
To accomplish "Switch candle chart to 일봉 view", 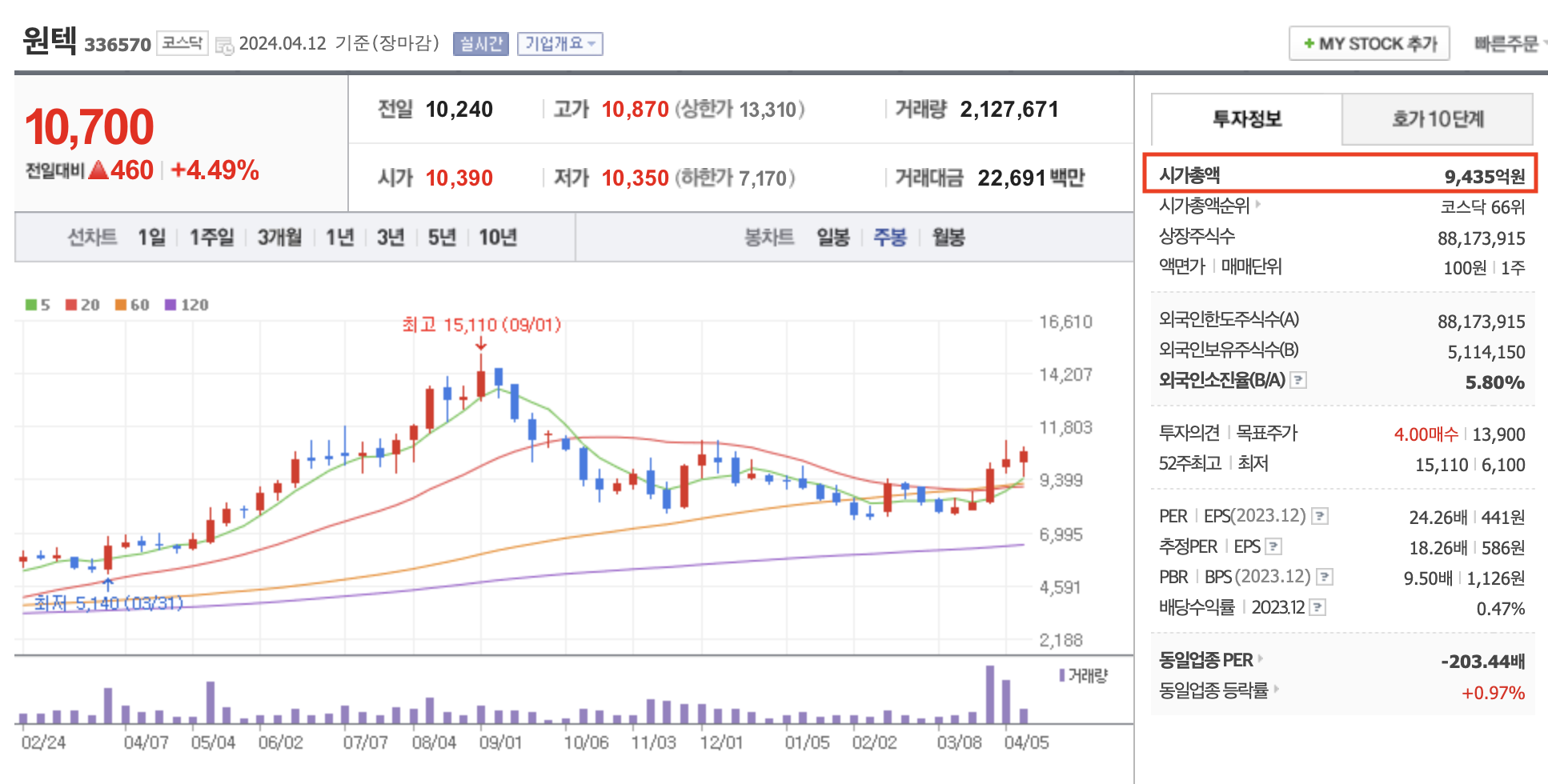I will (832, 237).
